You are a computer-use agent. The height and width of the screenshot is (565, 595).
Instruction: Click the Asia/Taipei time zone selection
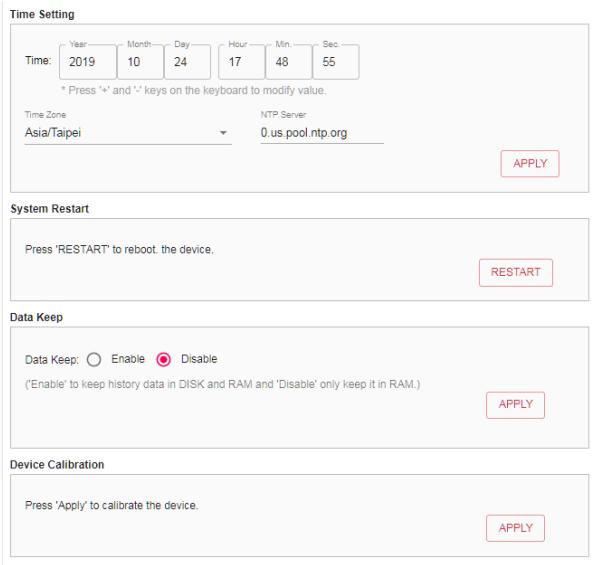[x=128, y=133]
